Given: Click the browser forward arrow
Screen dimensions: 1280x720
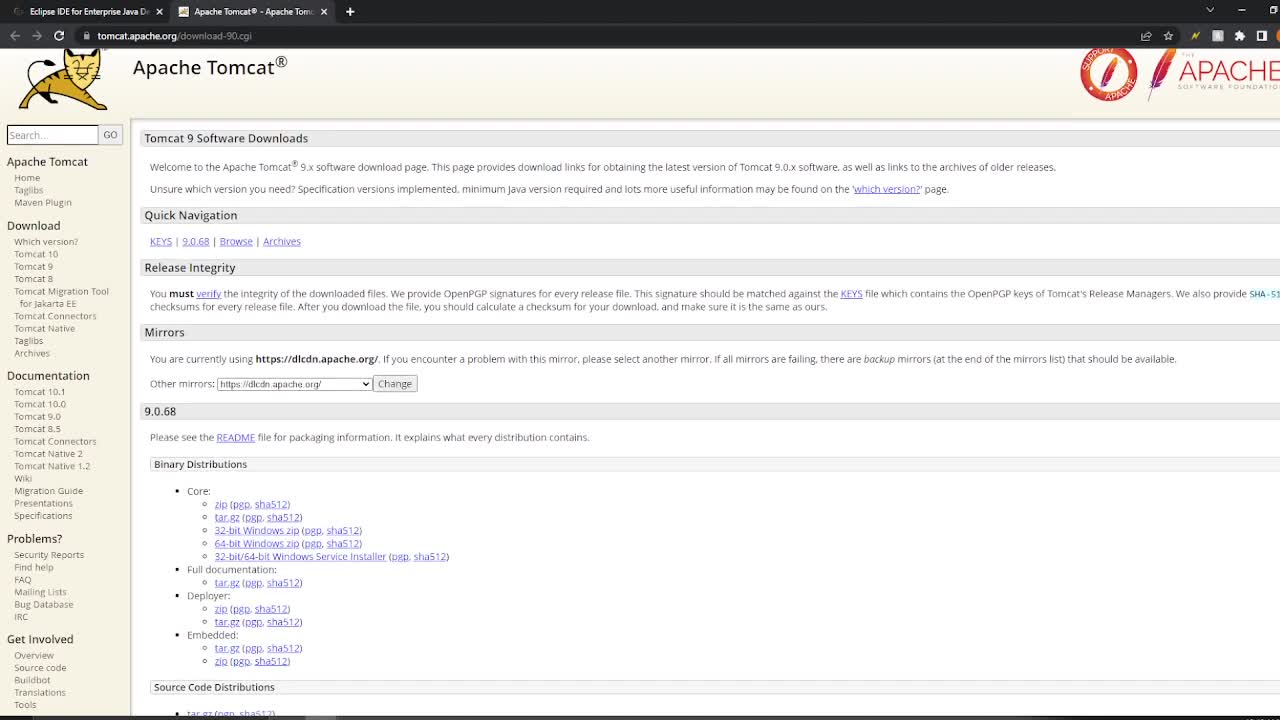Looking at the screenshot, I should coord(37,36).
